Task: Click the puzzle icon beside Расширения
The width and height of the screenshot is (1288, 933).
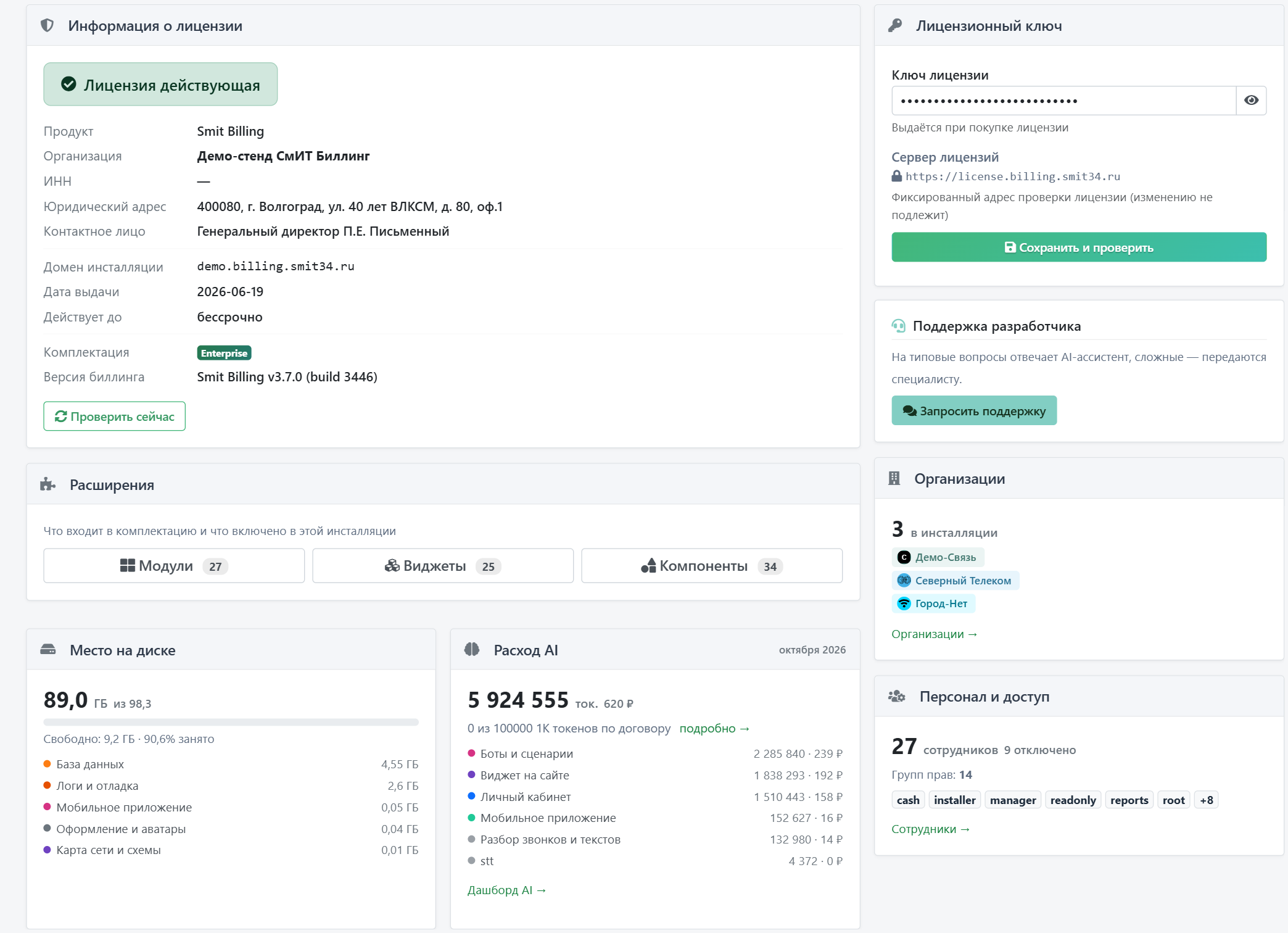Action: pos(47,484)
